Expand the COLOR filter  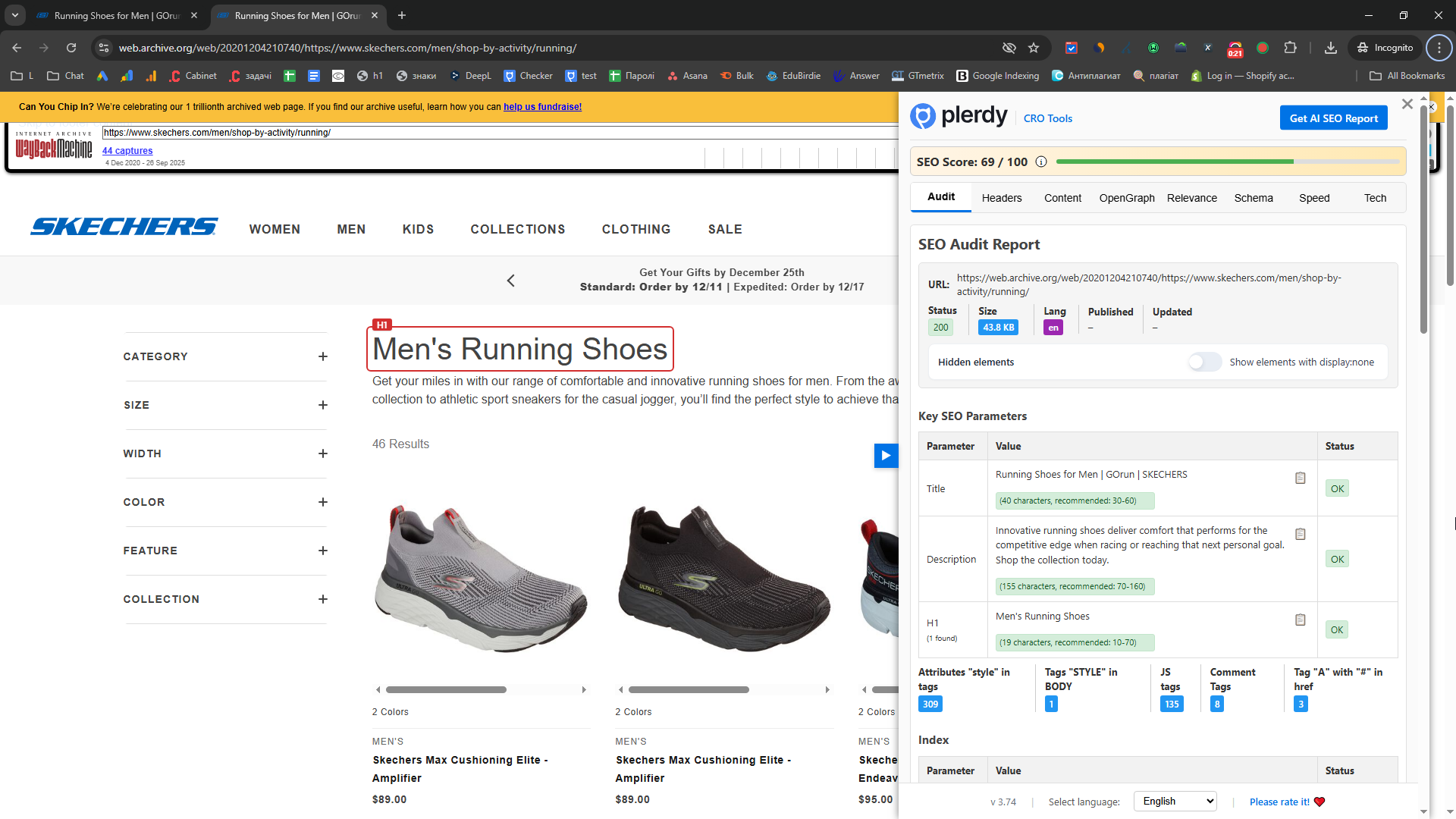pyautogui.click(x=322, y=502)
